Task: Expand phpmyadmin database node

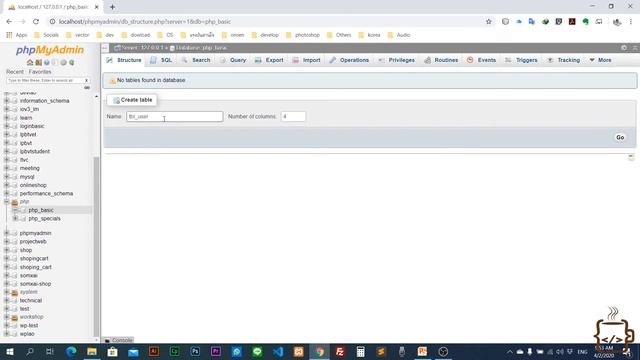Action: 7,233
